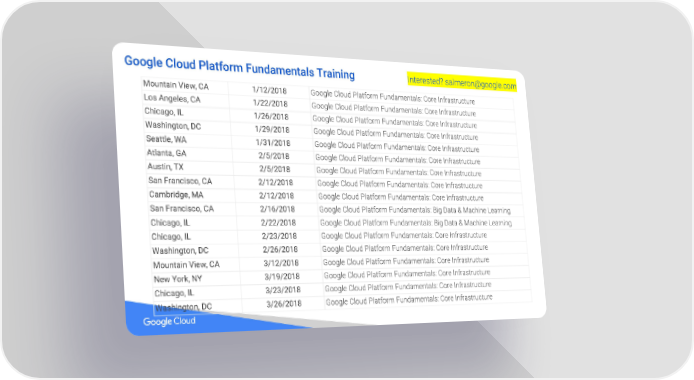
Task: Click the Google Cloud logo in blue footer
Action: (169, 321)
